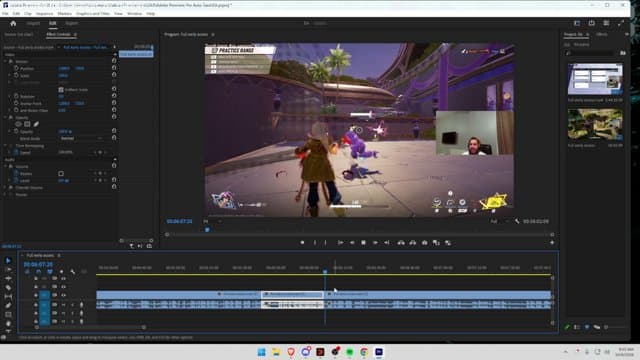Collapse the Time Remapping group
This screenshot has width=640, height=360.
pyautogui.click(x=5, y=145)
